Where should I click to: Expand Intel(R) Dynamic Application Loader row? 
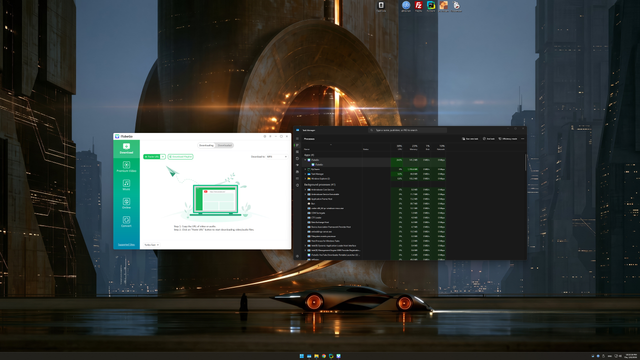click(x=305, y=246)
